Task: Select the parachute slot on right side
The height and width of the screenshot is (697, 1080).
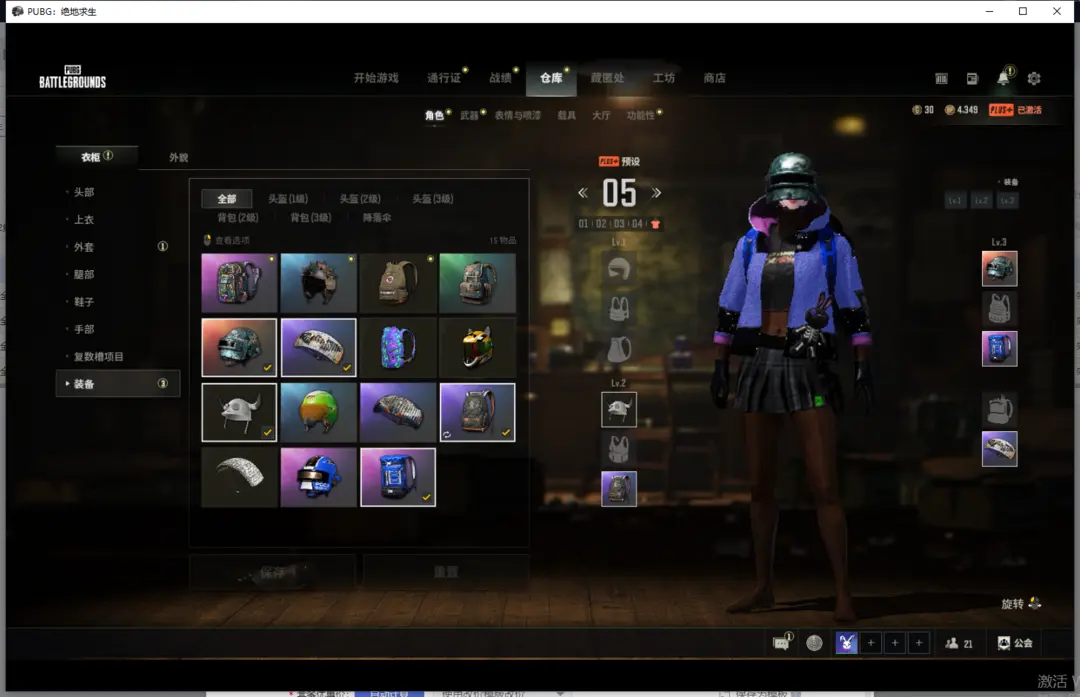Action: (999, 448)
